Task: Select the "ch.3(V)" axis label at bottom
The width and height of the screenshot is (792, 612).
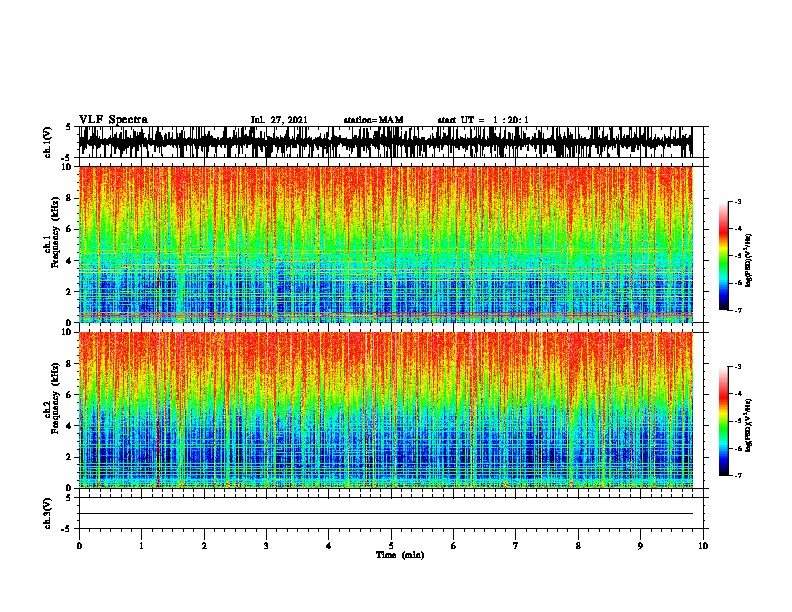Action: point(48,514)
